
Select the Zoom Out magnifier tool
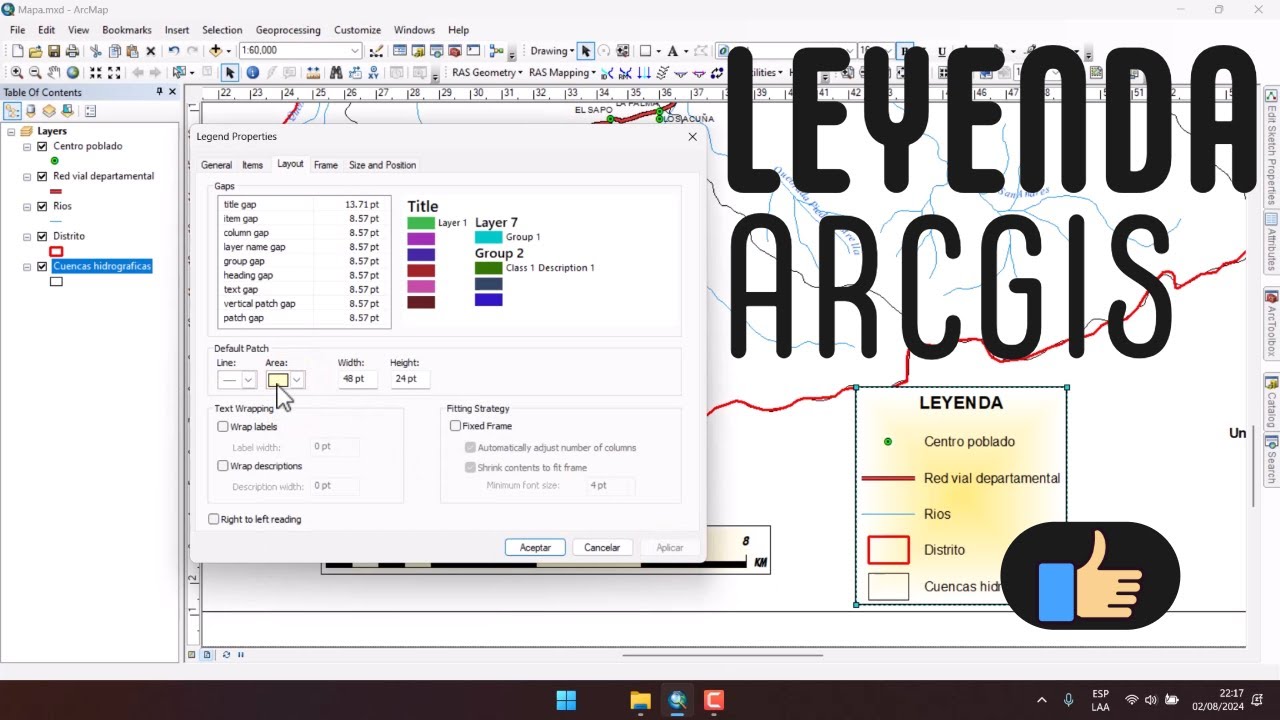(x=35, y=72)
